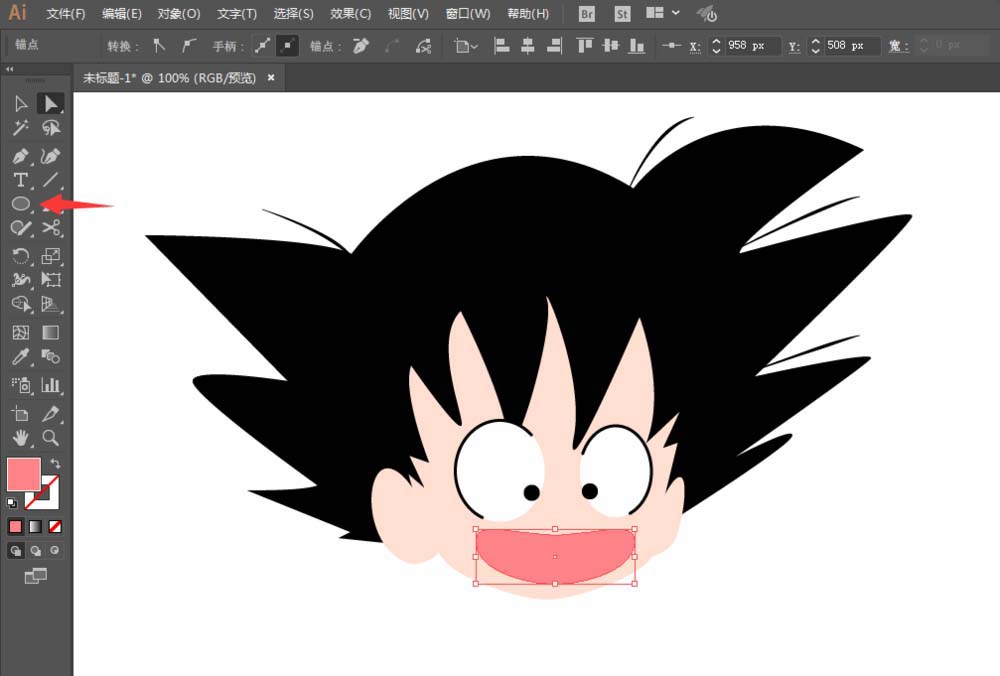The width and height of the screenshot is (1000, 676).
Task: Select the Pen tool
Action: point(20,156)
